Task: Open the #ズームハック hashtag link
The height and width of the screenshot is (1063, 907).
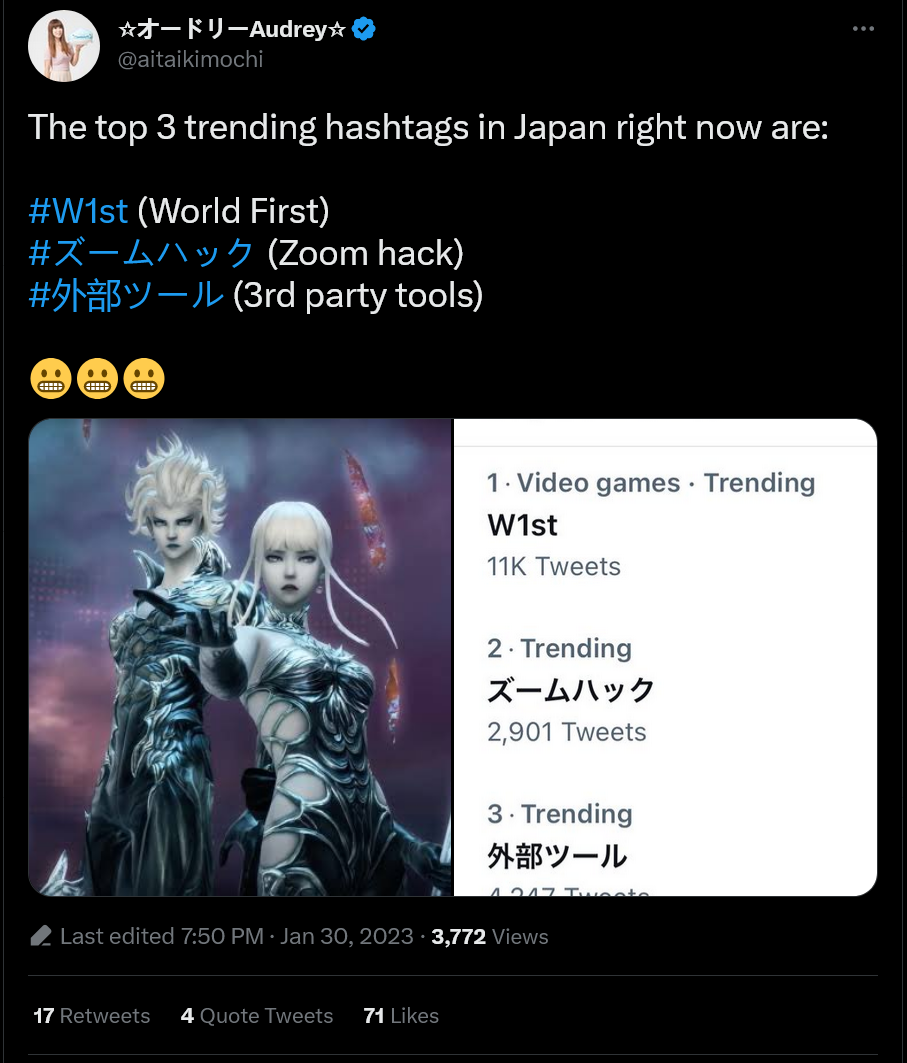Action: coord(141,253)
